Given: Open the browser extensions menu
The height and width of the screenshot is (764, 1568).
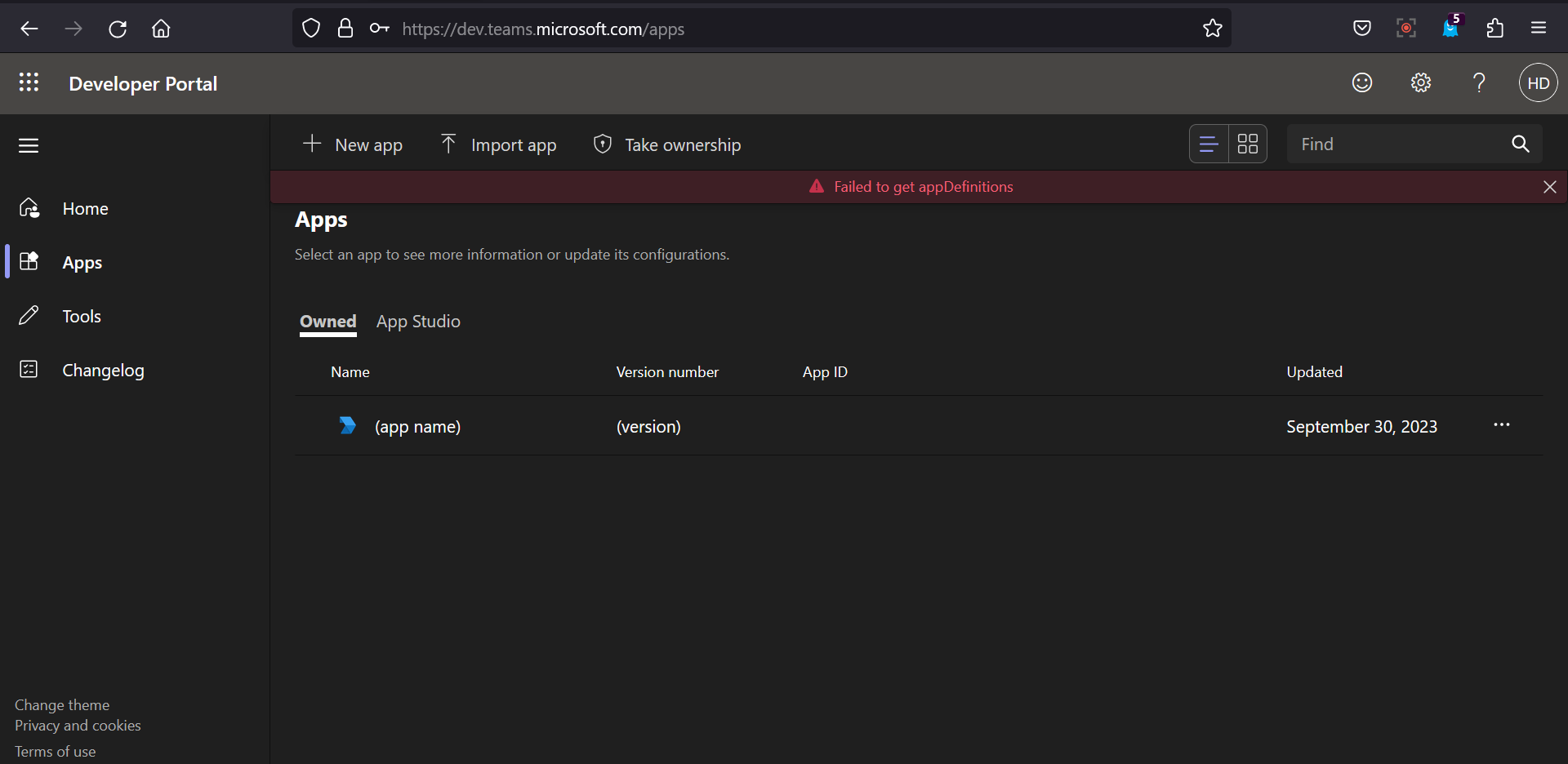Looking at the screenshot, I should 1494,28.
